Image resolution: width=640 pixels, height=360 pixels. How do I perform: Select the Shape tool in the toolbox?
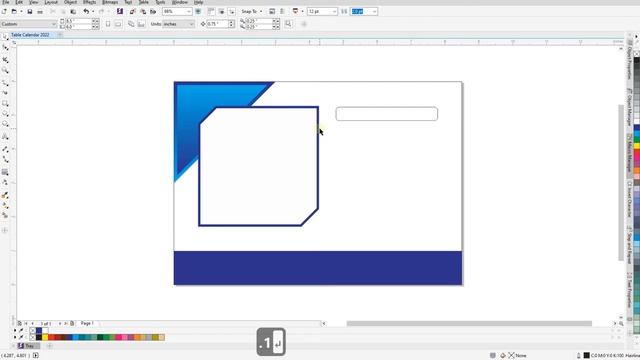tap(5, 48)
